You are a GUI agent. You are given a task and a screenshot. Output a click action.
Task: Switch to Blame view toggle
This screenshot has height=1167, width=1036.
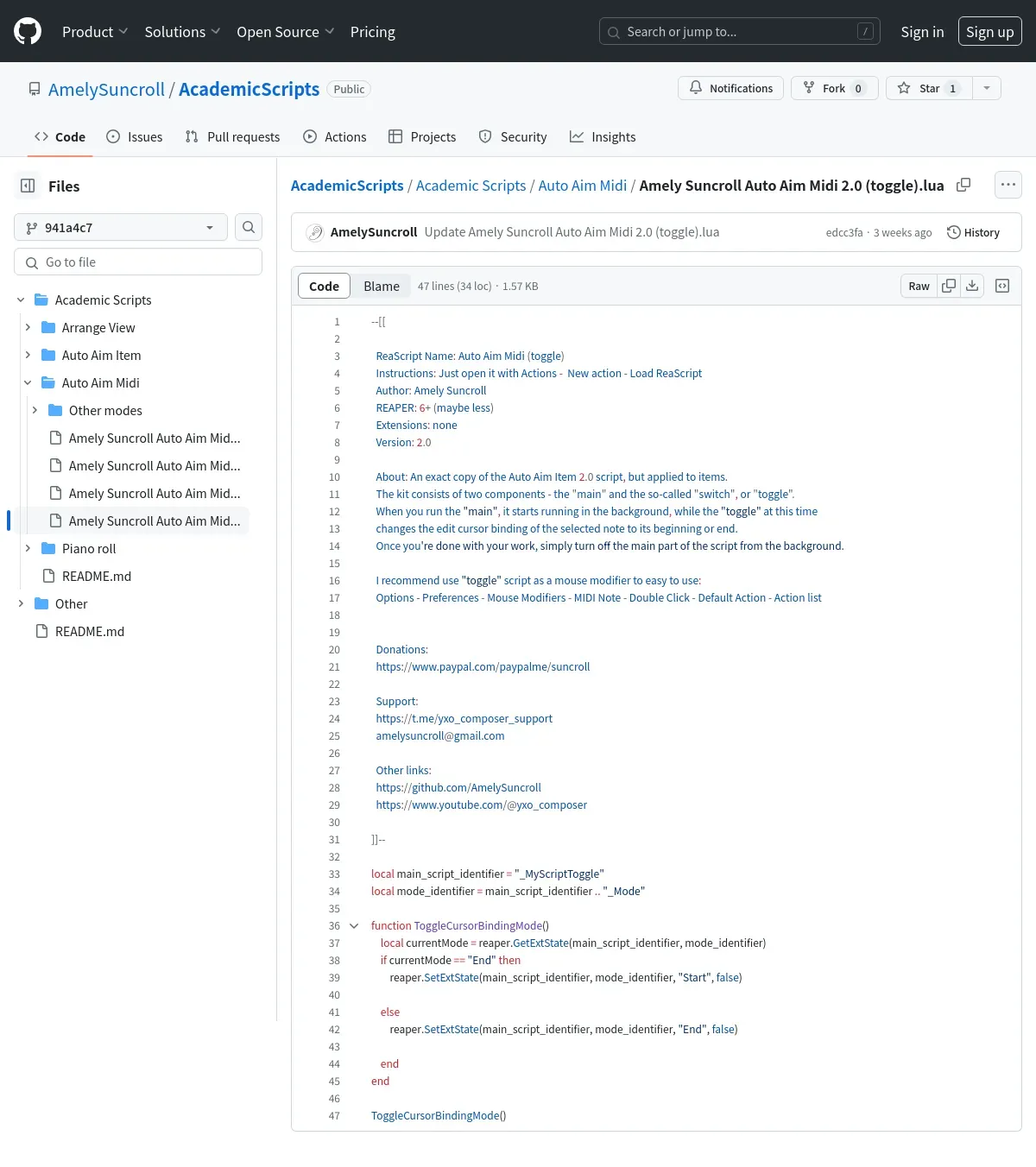pos(382,286)
